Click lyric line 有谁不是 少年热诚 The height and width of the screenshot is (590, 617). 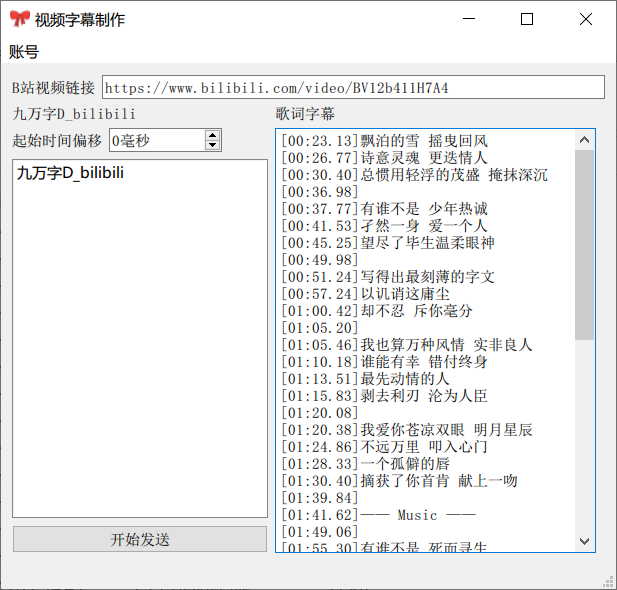384,209
